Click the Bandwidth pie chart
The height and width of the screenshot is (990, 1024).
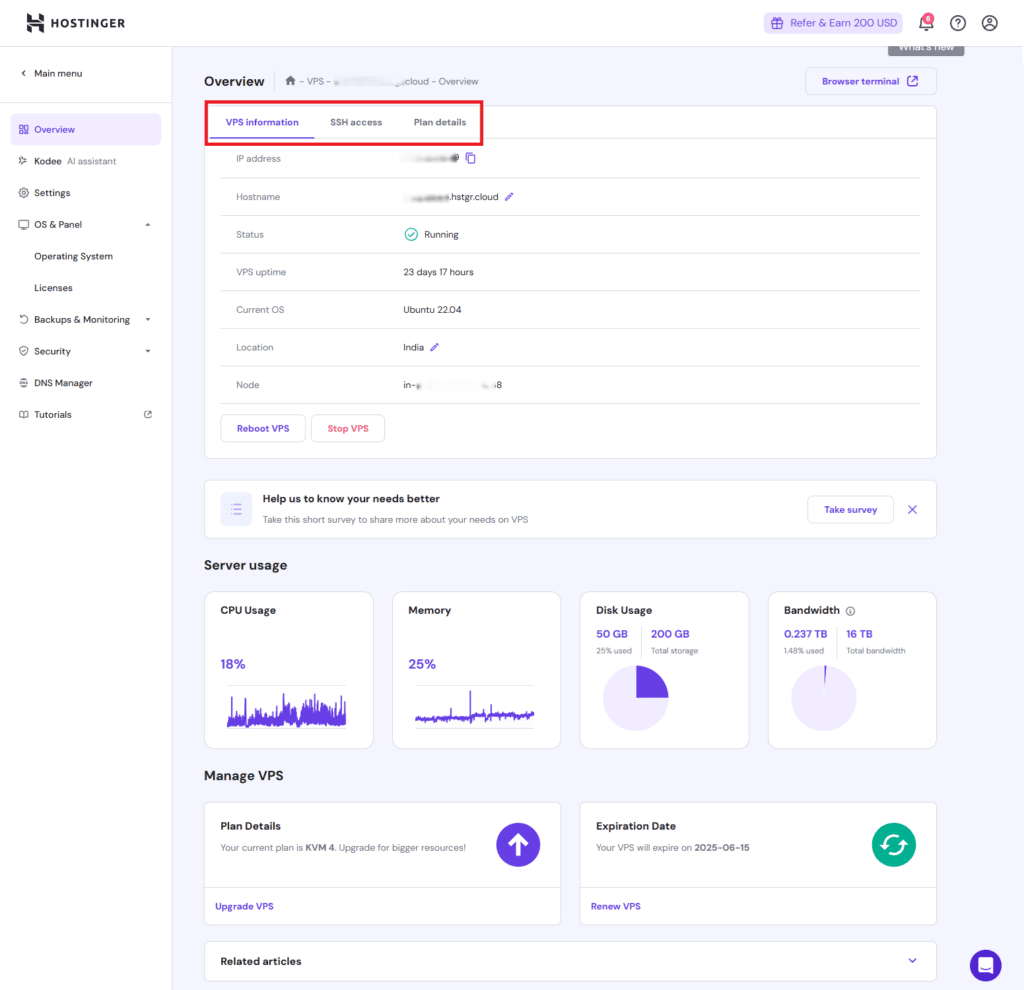824,697
